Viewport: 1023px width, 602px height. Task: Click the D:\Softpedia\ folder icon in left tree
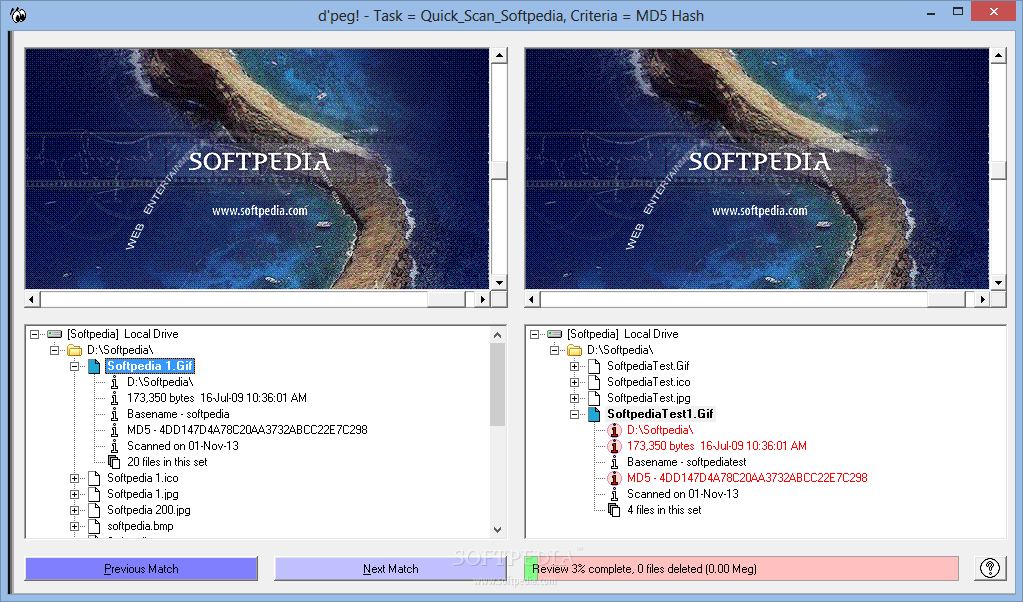coord(74,350)
